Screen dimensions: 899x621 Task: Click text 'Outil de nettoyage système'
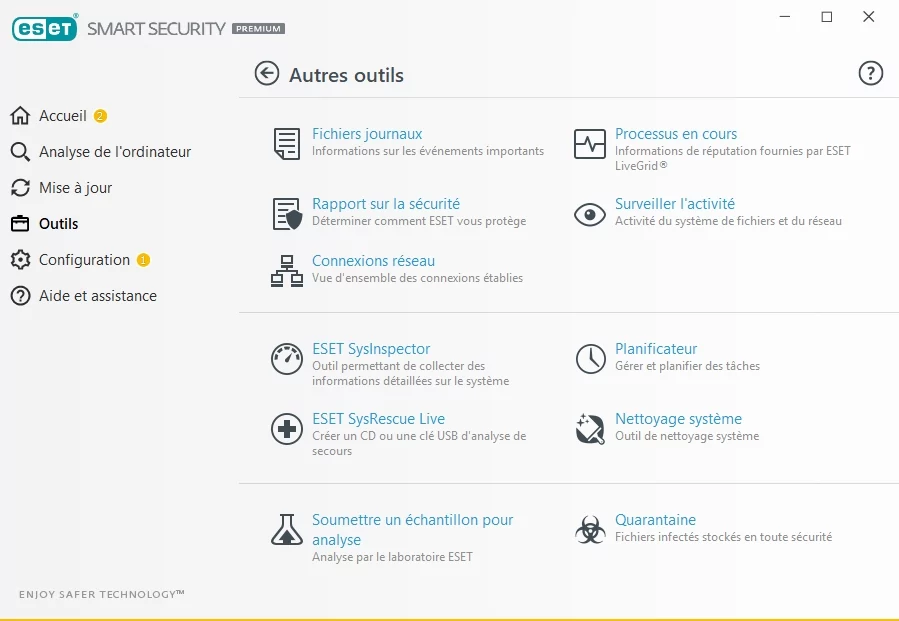coord(687,436)
